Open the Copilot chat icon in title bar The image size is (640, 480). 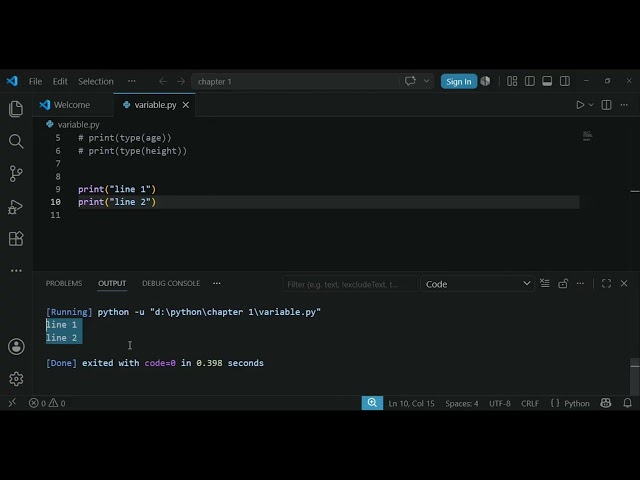410,81
